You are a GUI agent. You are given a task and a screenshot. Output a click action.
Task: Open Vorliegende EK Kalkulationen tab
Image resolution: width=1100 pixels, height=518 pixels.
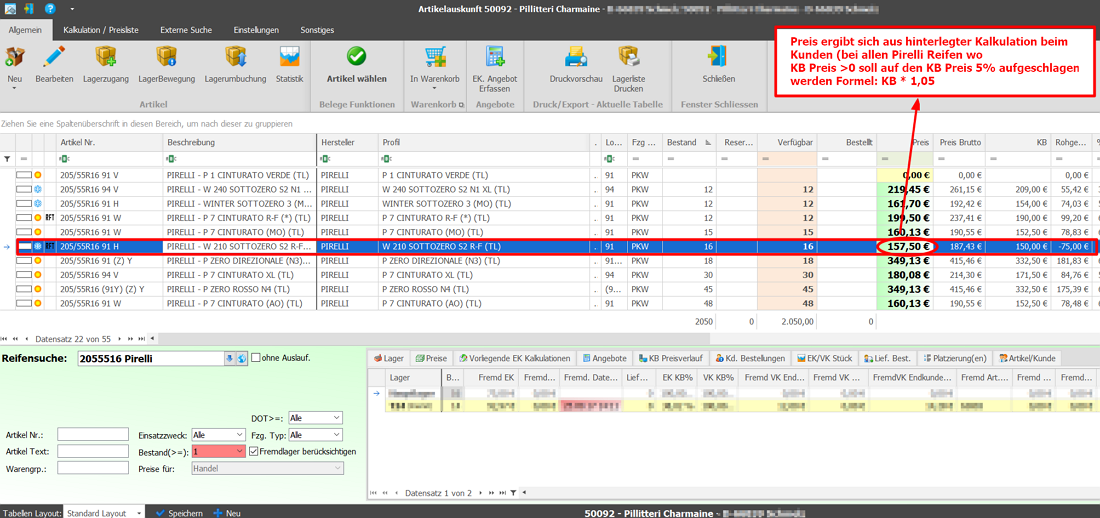pyautogui.click(x=514, y=358)
